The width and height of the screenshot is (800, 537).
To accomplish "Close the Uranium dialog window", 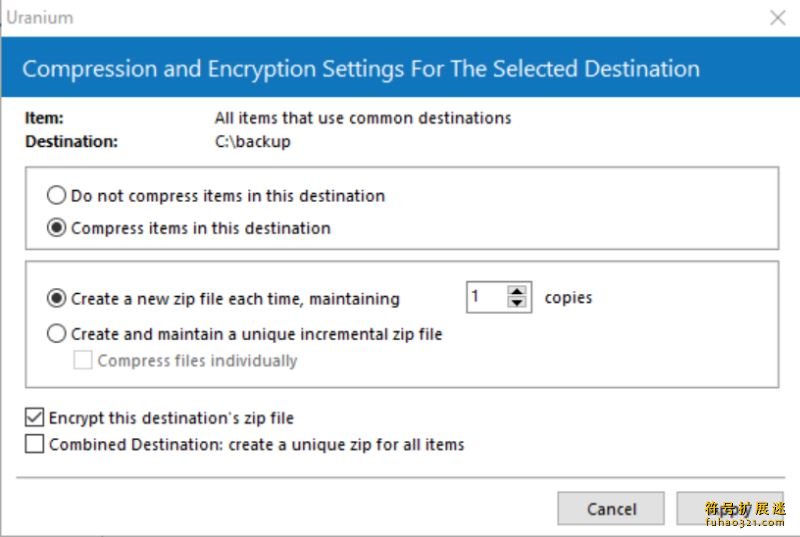I will click(x=778, y=18).
